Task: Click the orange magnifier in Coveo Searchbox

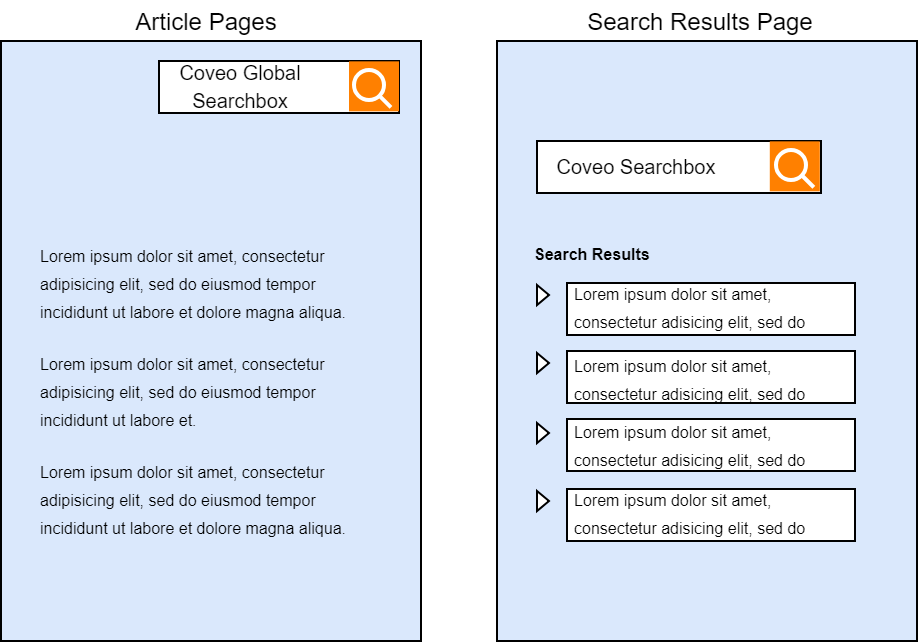Action: tap(794, 167)
